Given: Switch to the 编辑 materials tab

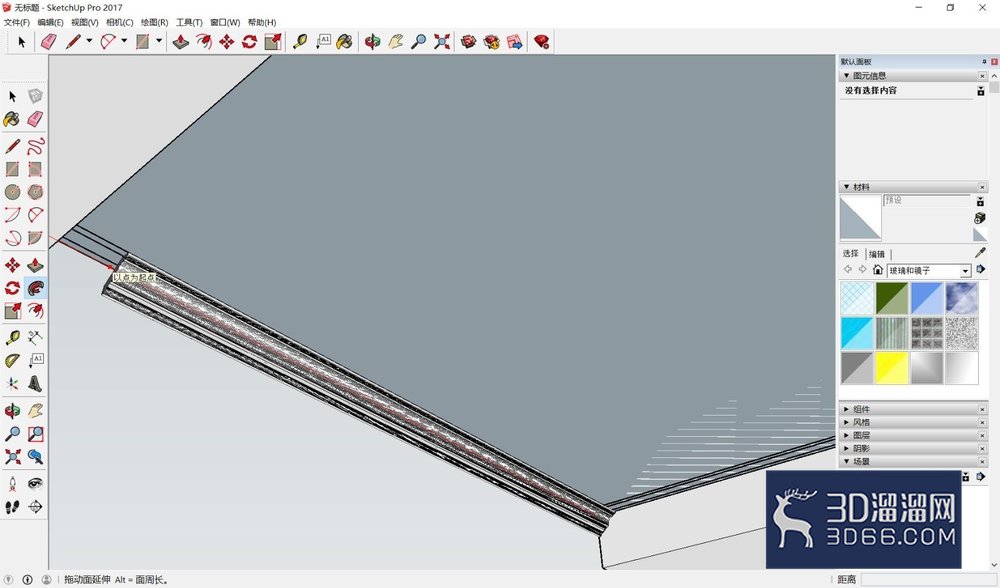Looking at the screenshot, I should tap(877, 254).
